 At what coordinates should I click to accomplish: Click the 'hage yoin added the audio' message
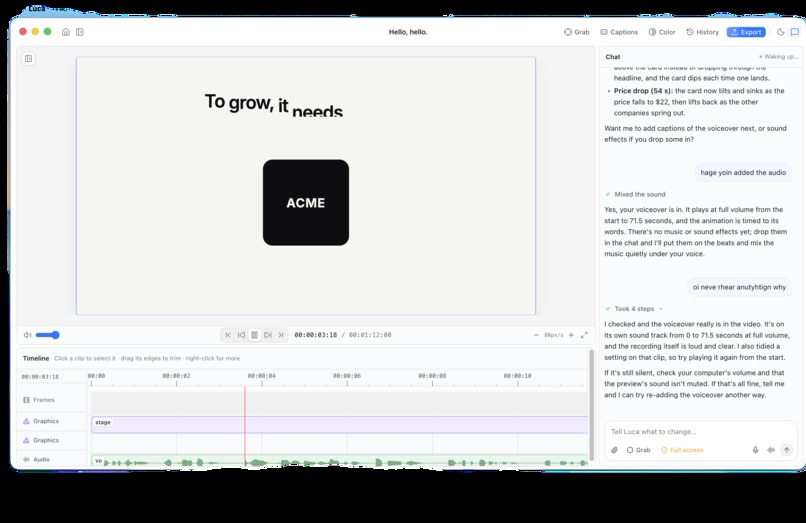tap(743, 173)
